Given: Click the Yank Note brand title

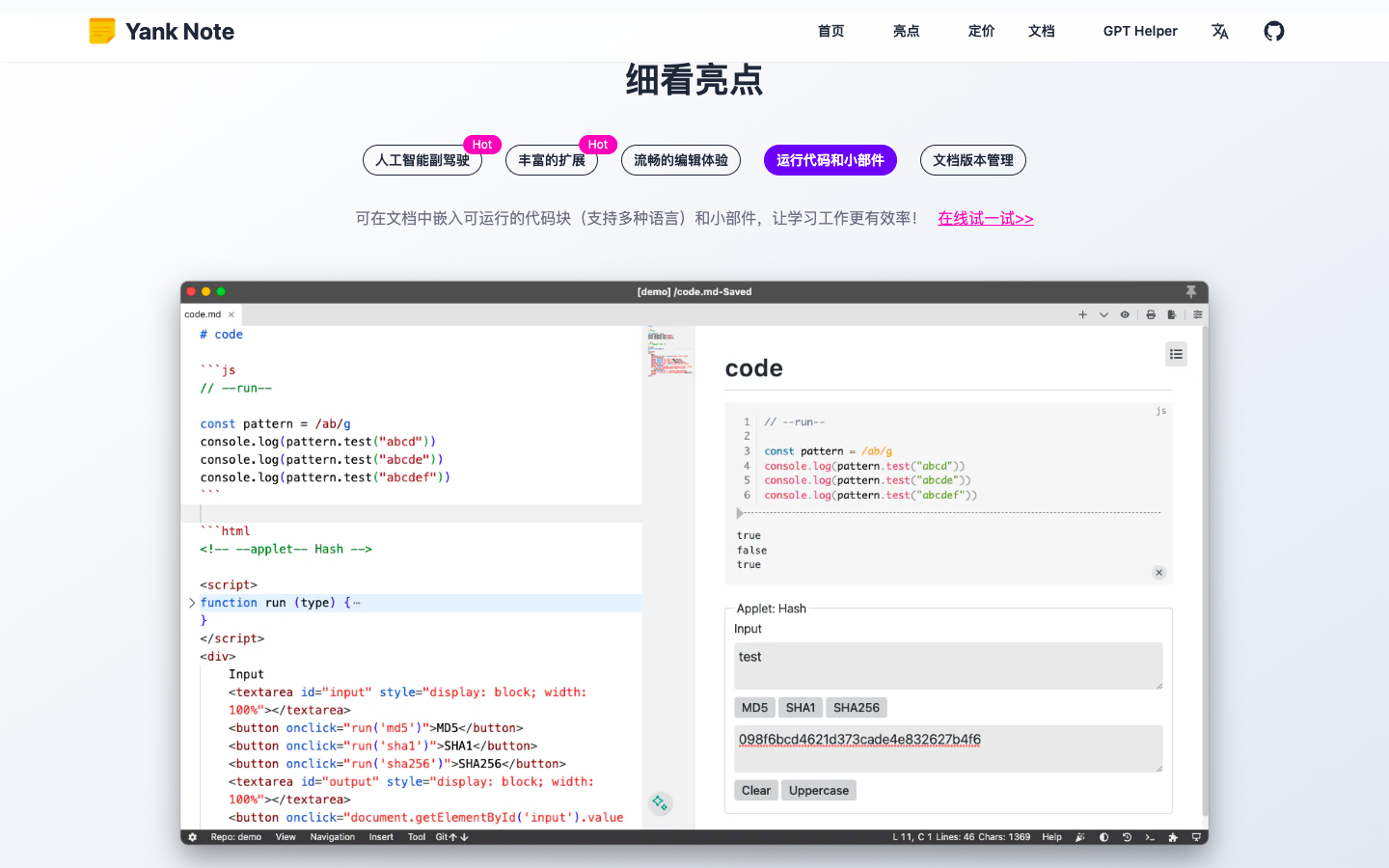Looking at the screenshot, I should click(x=179, y=31).
